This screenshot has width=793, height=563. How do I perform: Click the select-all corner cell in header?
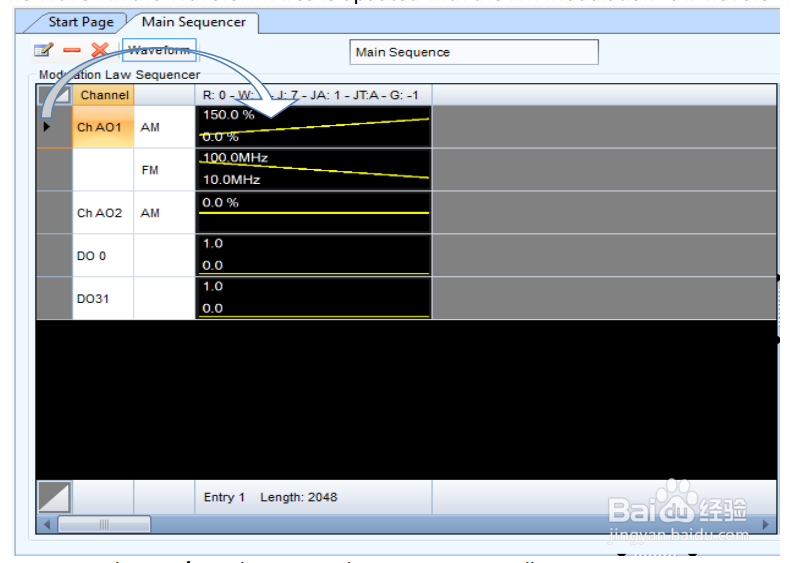coord(55,95)
